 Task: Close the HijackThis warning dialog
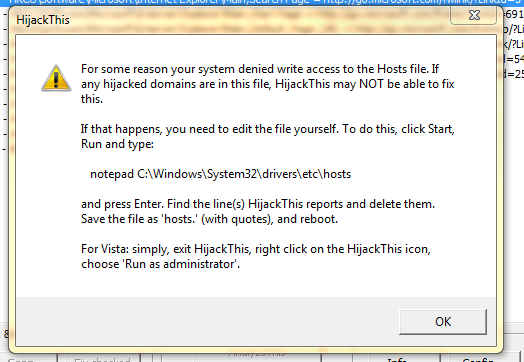pos(474,15)
